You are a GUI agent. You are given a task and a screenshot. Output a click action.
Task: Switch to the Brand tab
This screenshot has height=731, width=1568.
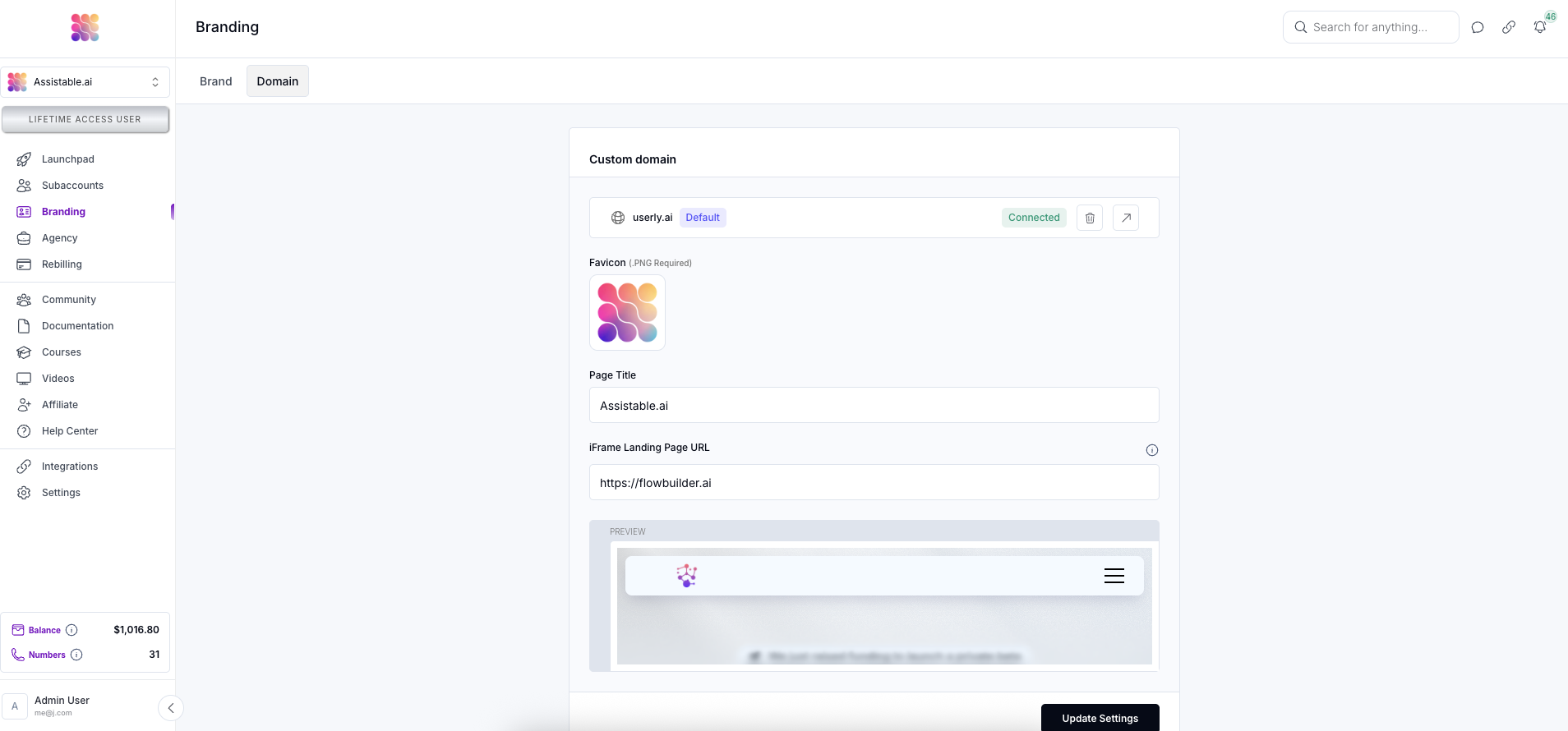[216, 81]
